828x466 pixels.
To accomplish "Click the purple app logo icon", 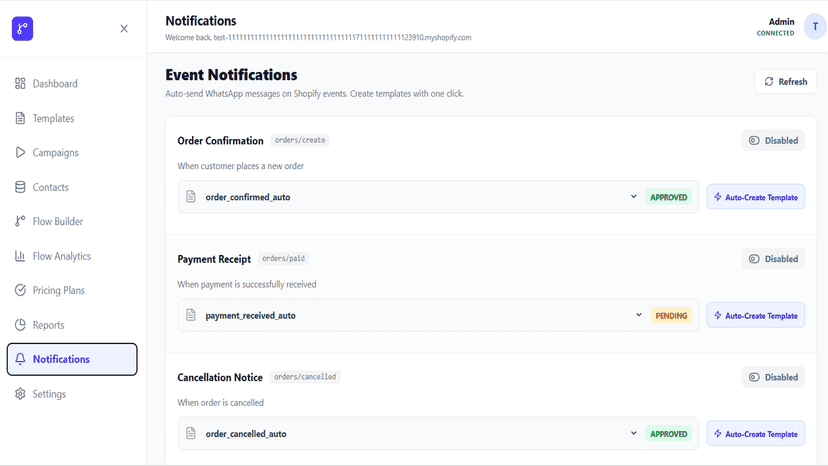I will click(x=22, y=29).
